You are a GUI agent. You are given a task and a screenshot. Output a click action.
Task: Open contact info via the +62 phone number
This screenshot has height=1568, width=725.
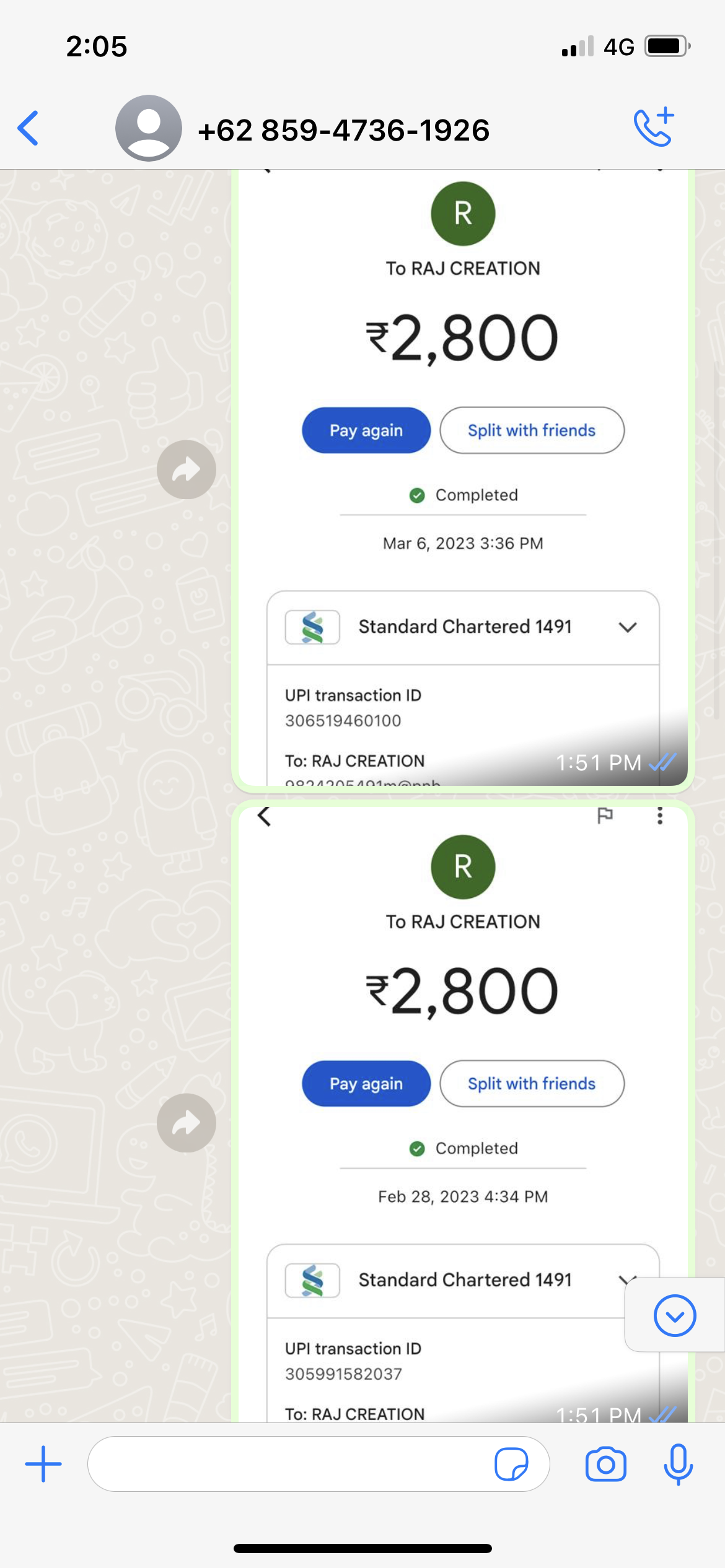(344, 130)
